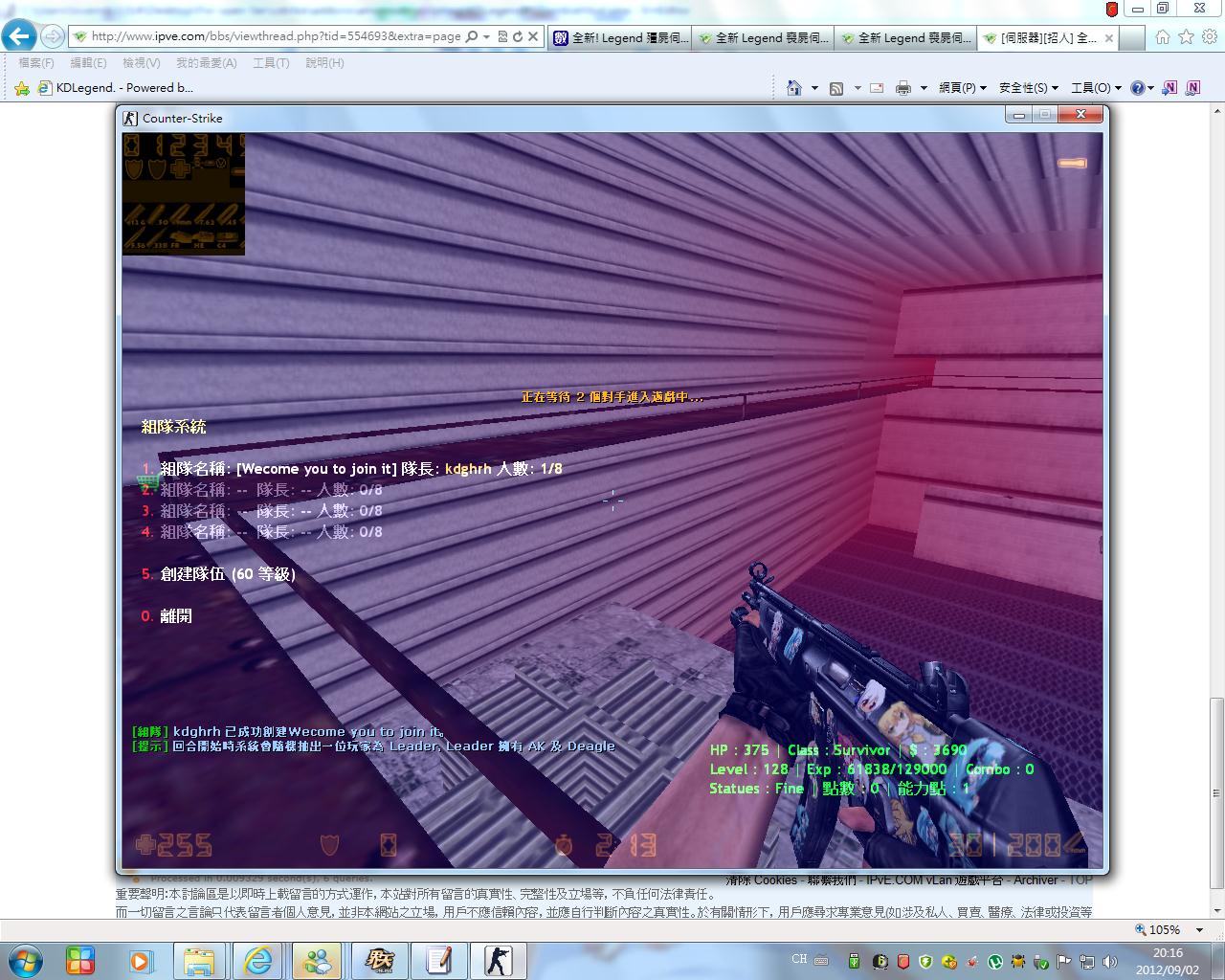Open Counter-Strike from the taskbar
Viewport: 1225px width, 980px height.
click(x=497, y=960)
